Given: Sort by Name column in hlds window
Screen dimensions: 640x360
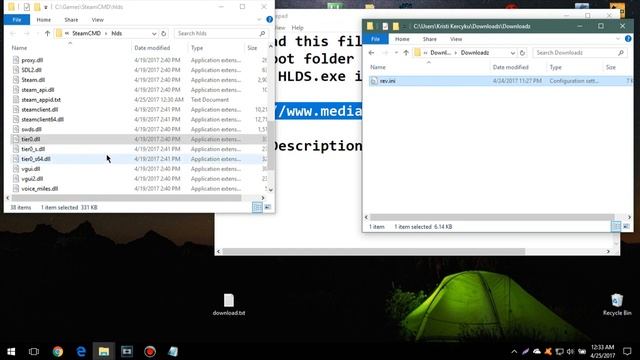Looking at the screenshot, I should point(19,48).
